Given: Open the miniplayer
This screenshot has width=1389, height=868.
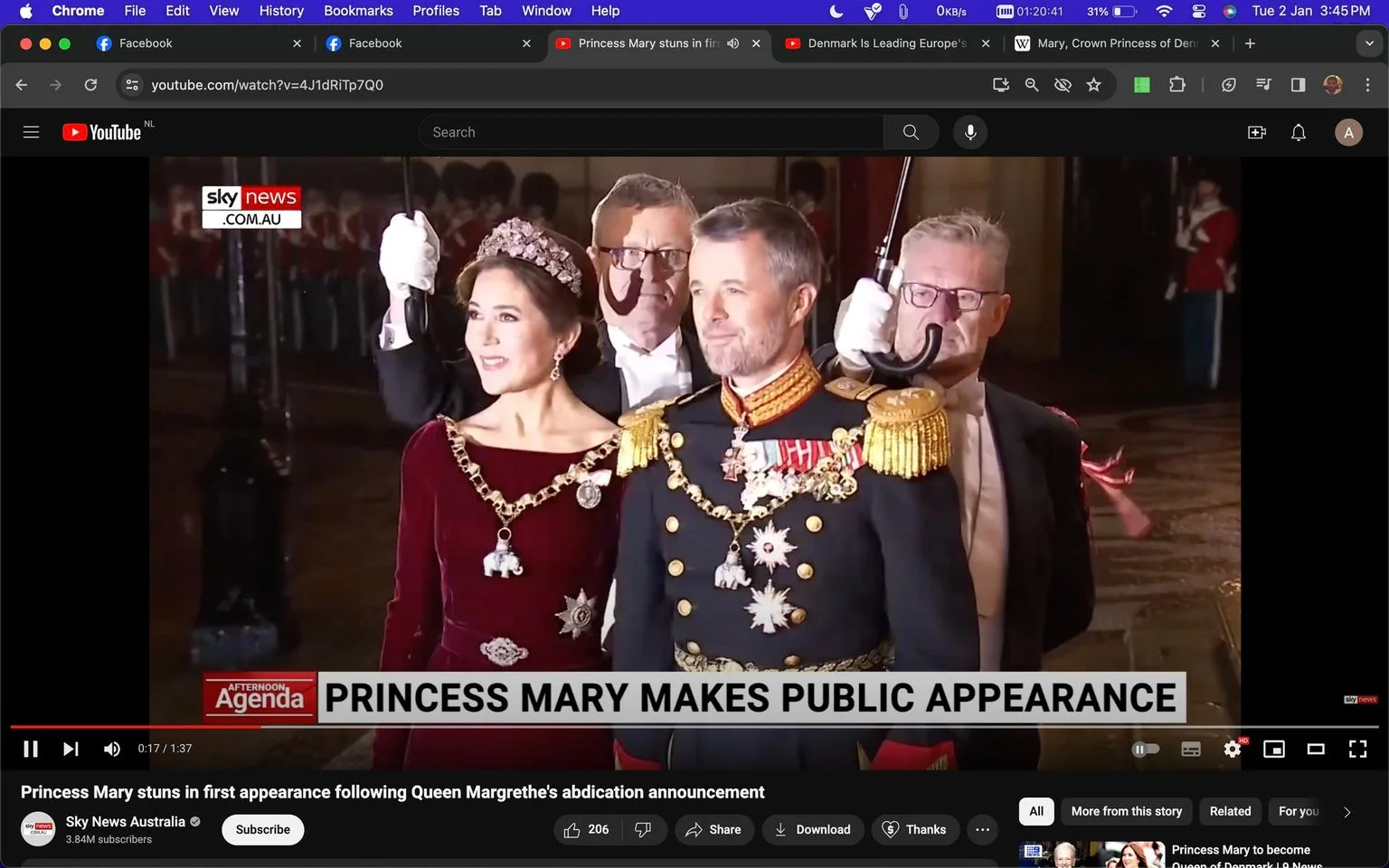Looking at the screenshot, I should coord(1274,749).
